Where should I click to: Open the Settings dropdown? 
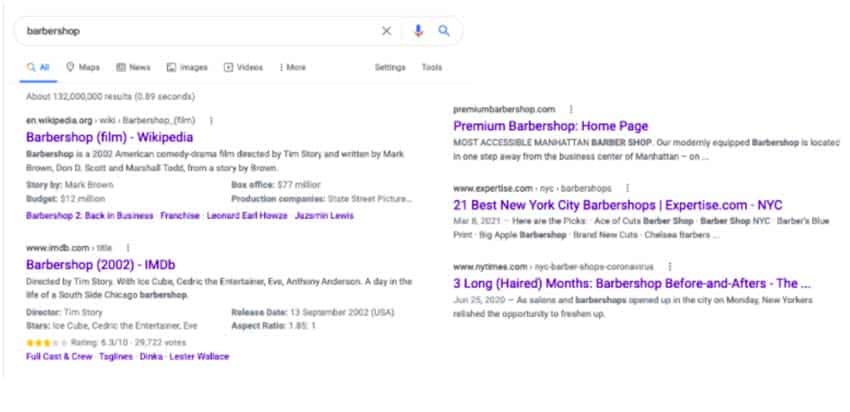tap(390, 67)
